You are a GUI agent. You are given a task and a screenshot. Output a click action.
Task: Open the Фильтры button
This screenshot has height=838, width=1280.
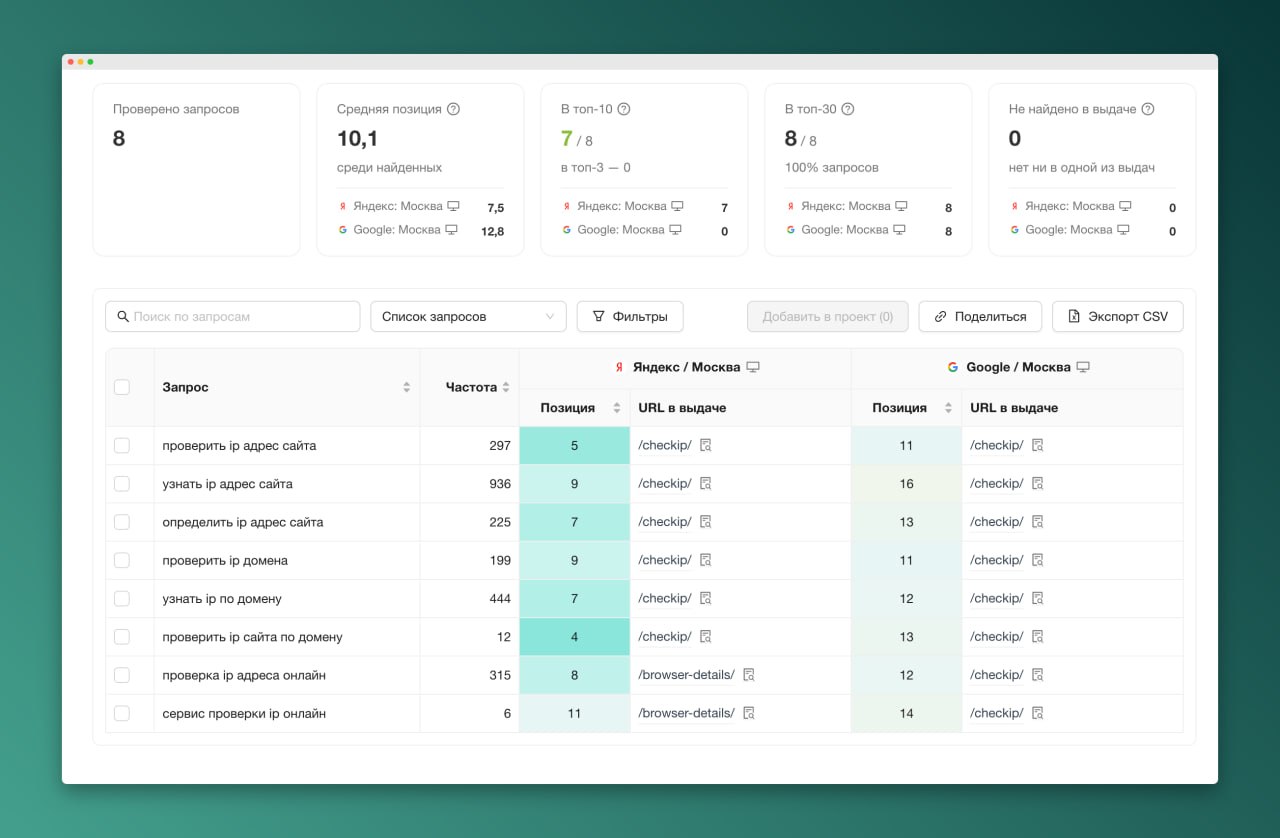[x=630, y=316]
